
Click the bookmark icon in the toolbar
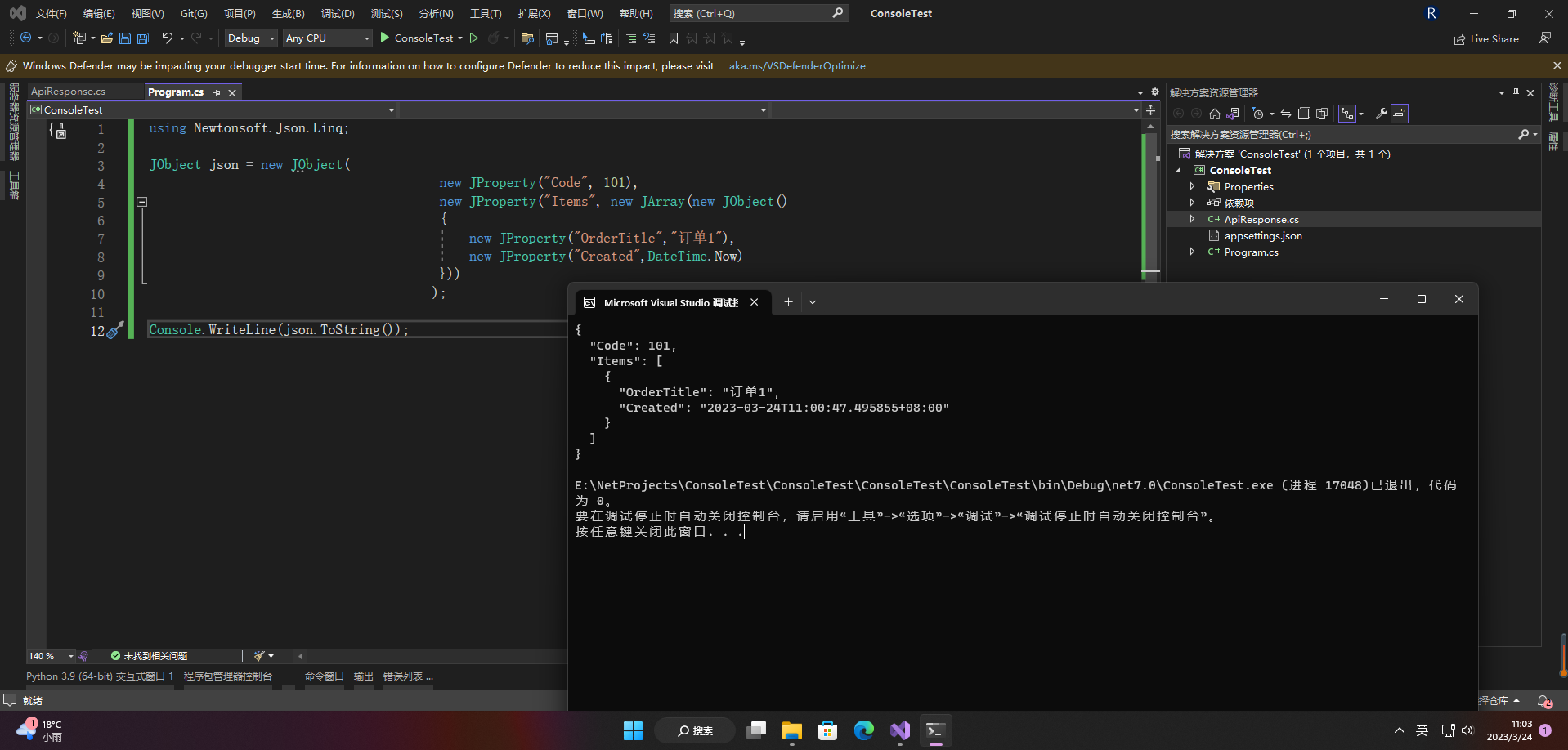[674, 38]
